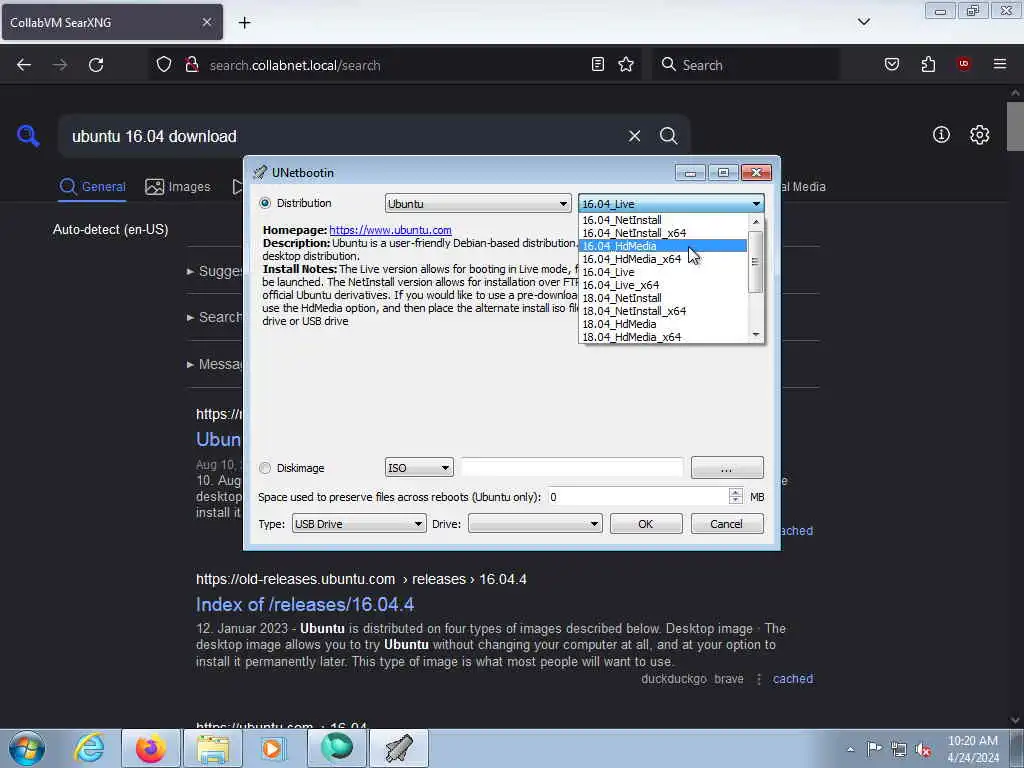Open the Drive selection dropdown

(x=535, y=524)
